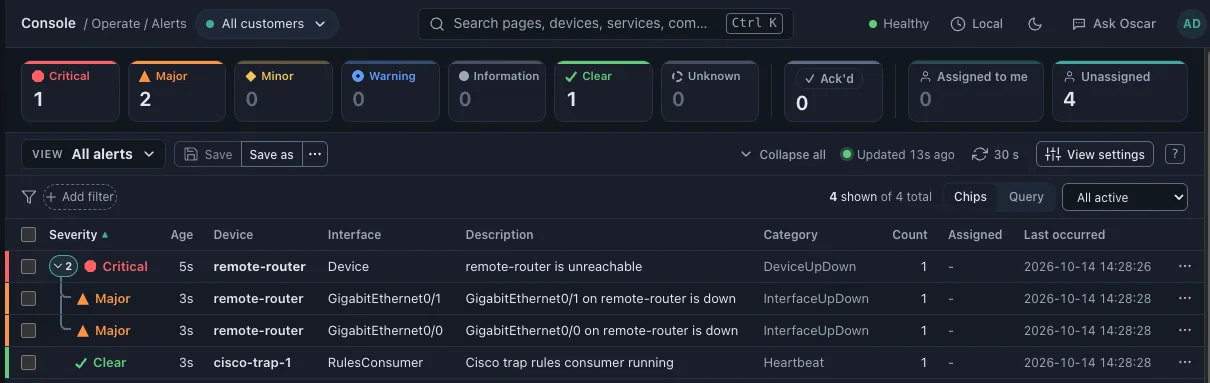Viewport: 1210px width, 383px height.
Task: Open the help question-mark button
Action: tap(1176, 154)
